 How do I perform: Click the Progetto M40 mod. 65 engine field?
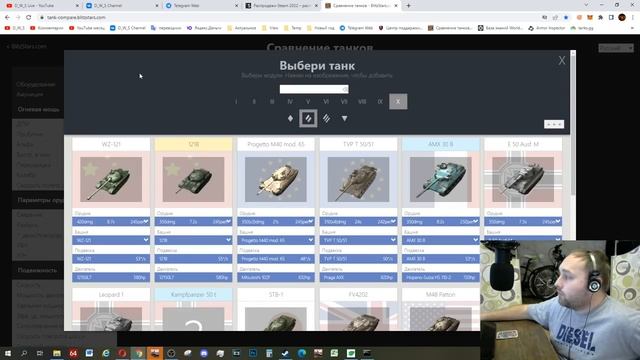click(x=276, y=277)
